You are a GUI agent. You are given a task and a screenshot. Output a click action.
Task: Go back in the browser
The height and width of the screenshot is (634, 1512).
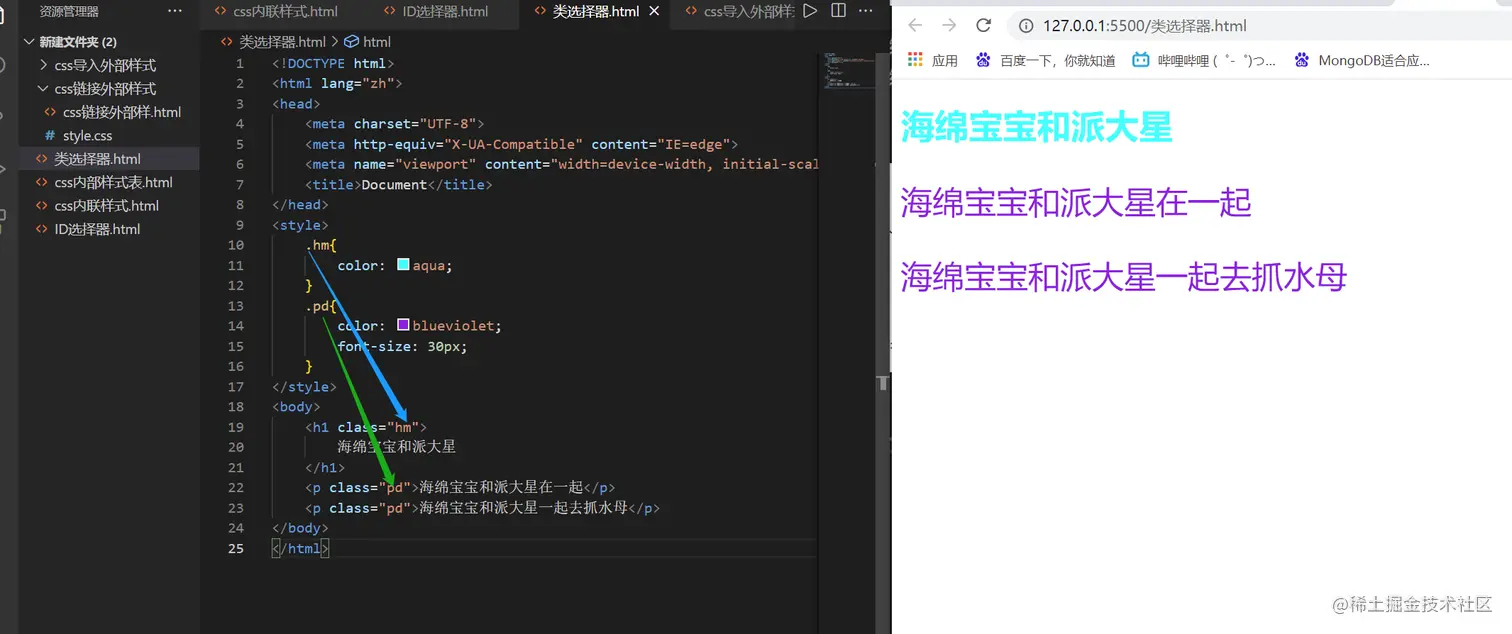click(x=915, y=26)
